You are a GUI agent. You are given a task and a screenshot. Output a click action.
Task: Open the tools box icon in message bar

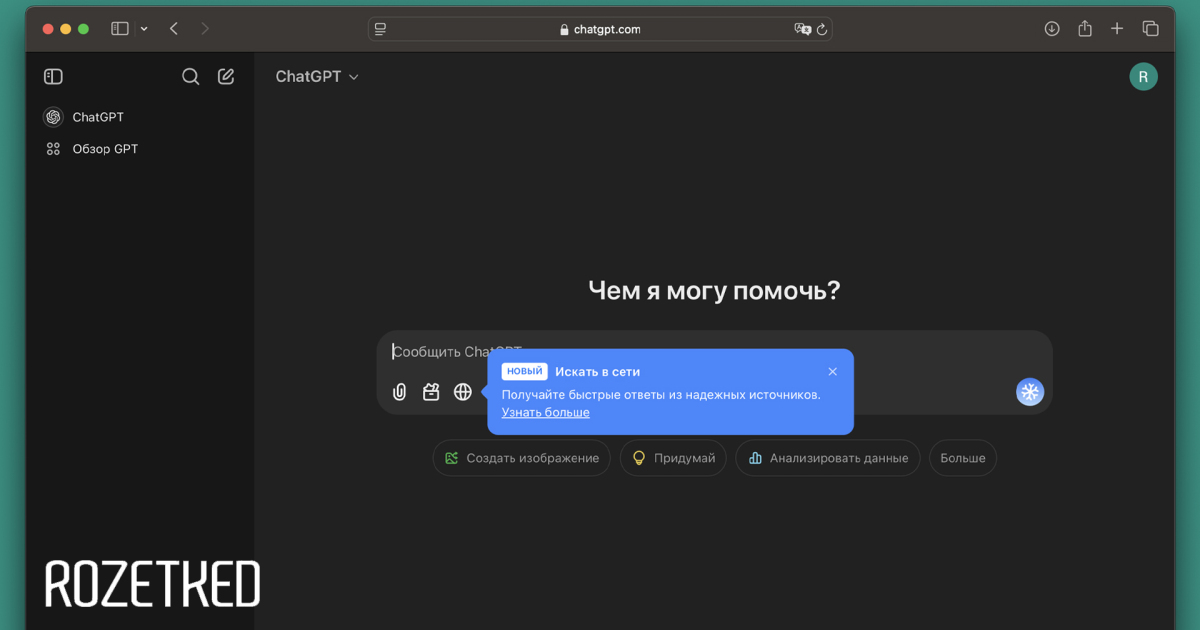click(x=431, y=392)
